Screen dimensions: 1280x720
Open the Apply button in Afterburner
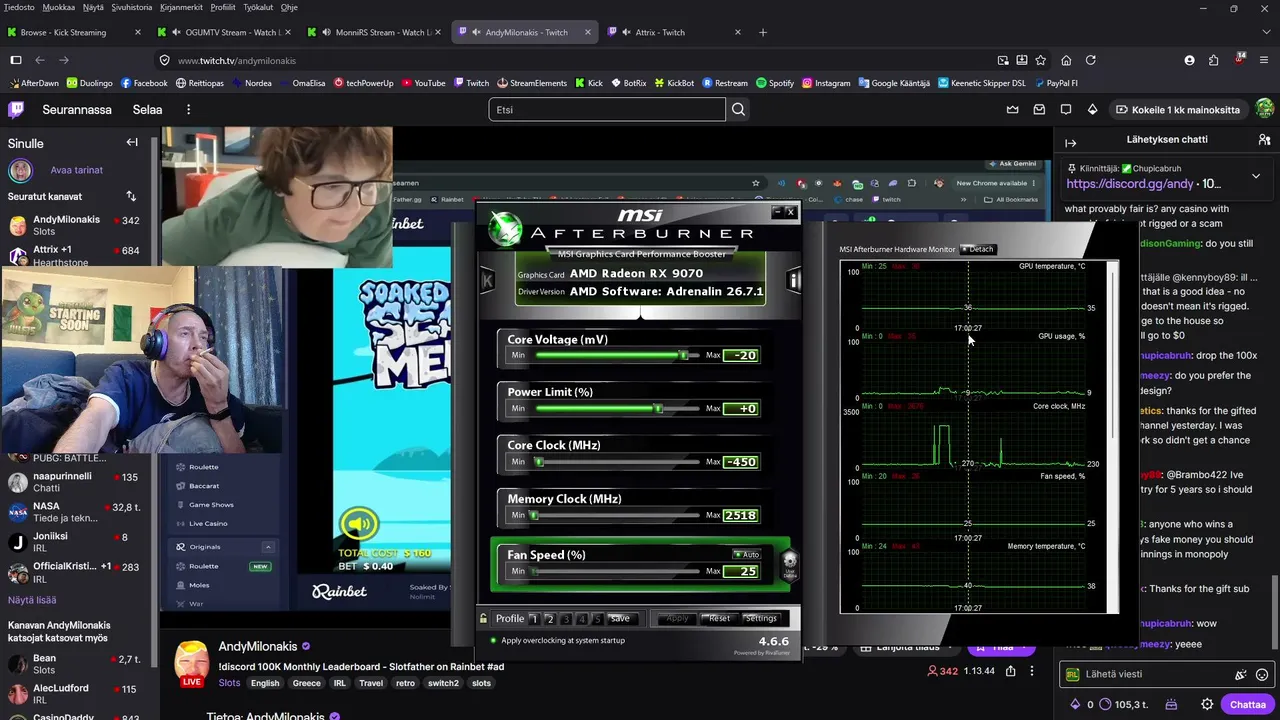pos(677,618)
